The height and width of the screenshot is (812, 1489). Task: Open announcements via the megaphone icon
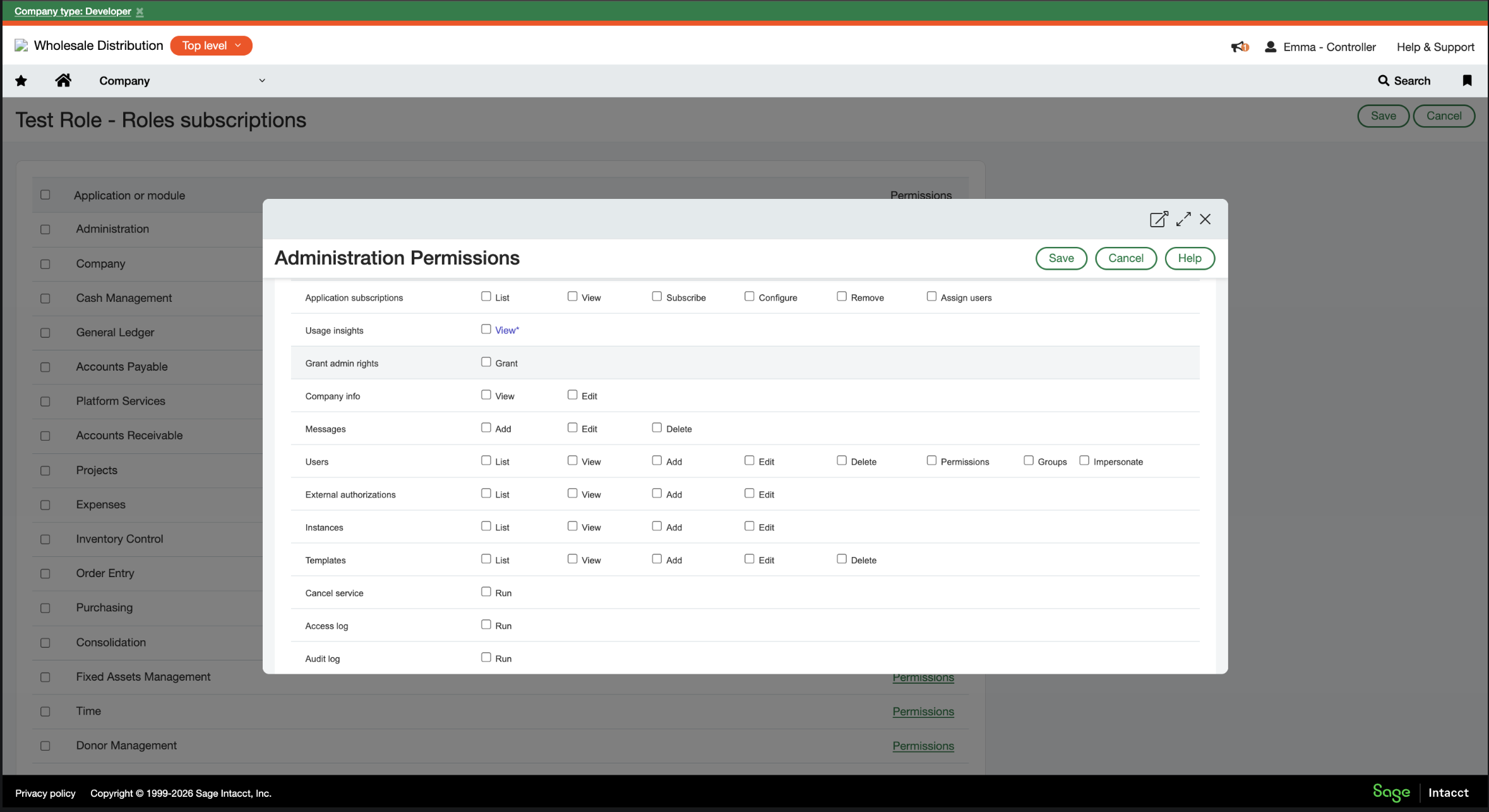tap(1239, 47)
